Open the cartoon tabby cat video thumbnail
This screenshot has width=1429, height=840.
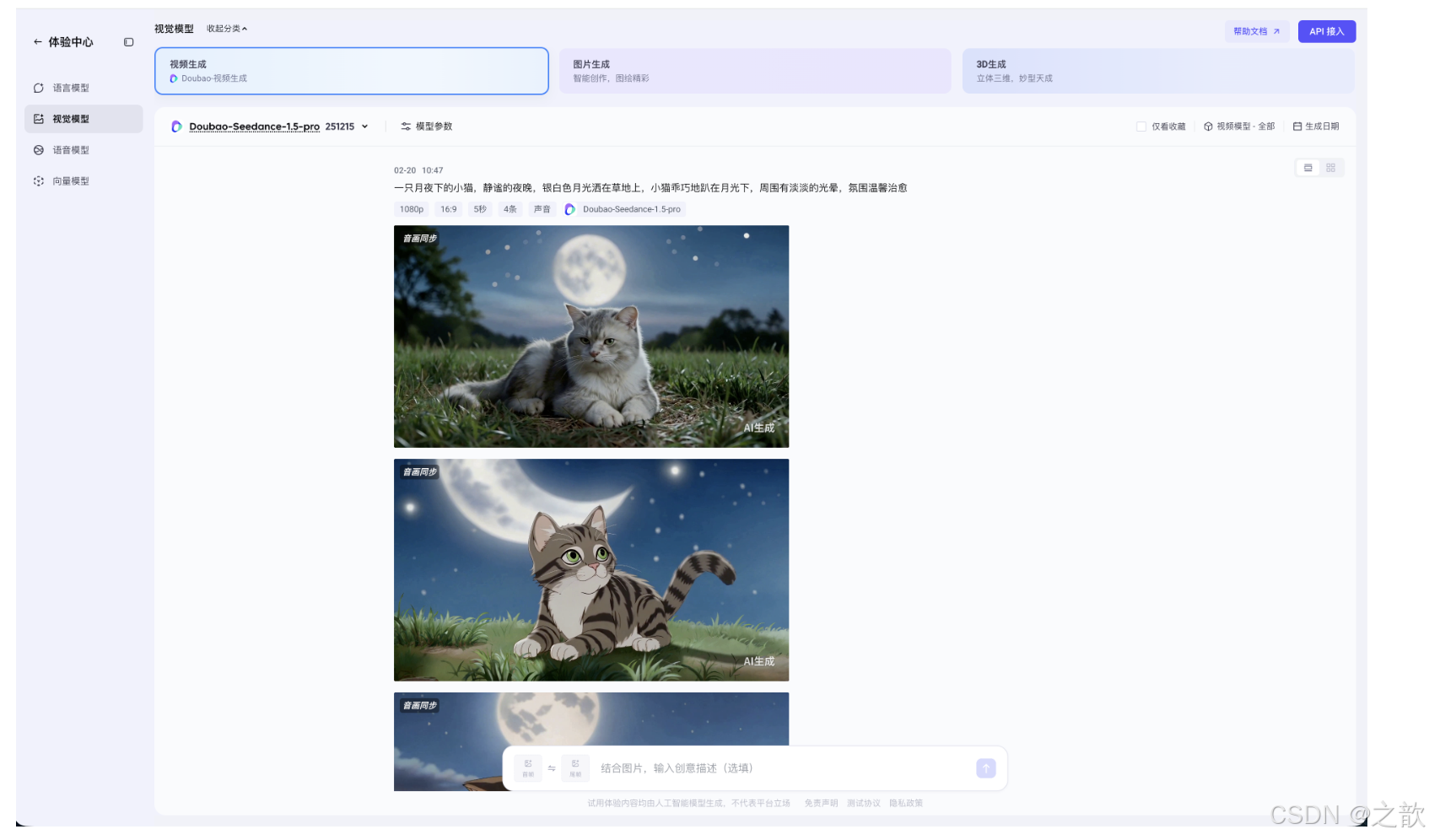tap(591, 570)
